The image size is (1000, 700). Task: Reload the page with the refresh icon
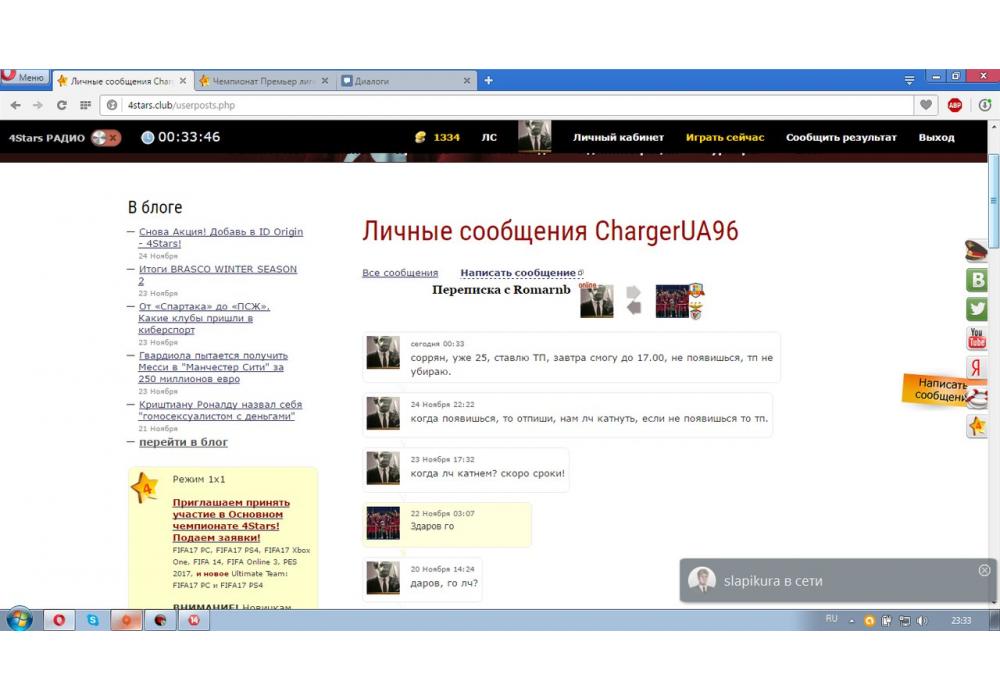click(x=62, y=105)
